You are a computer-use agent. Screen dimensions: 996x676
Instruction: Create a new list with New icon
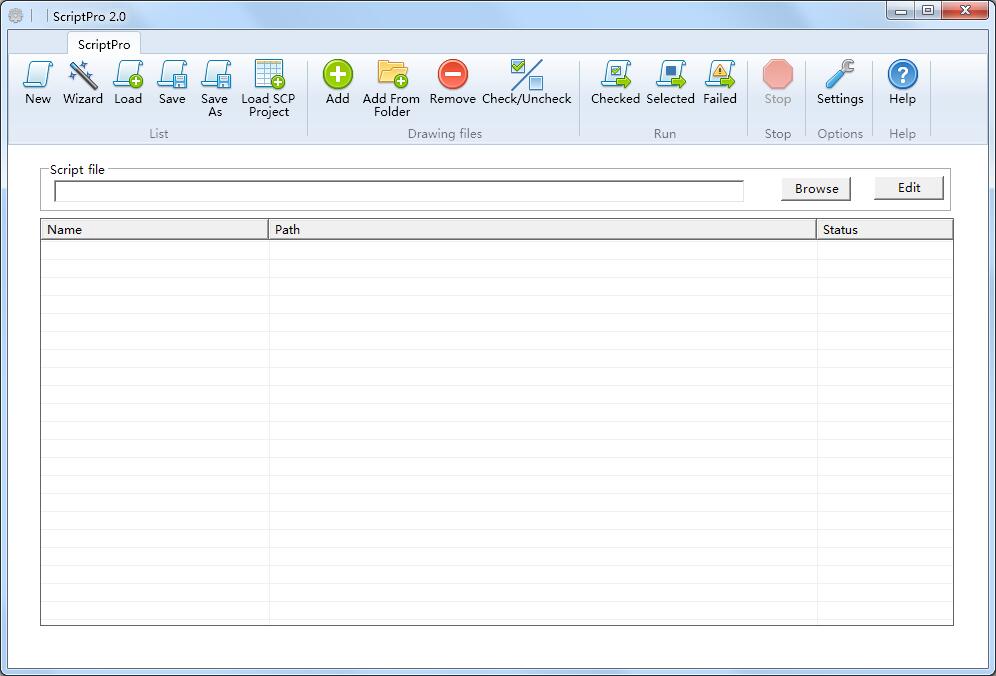[38, 82]
